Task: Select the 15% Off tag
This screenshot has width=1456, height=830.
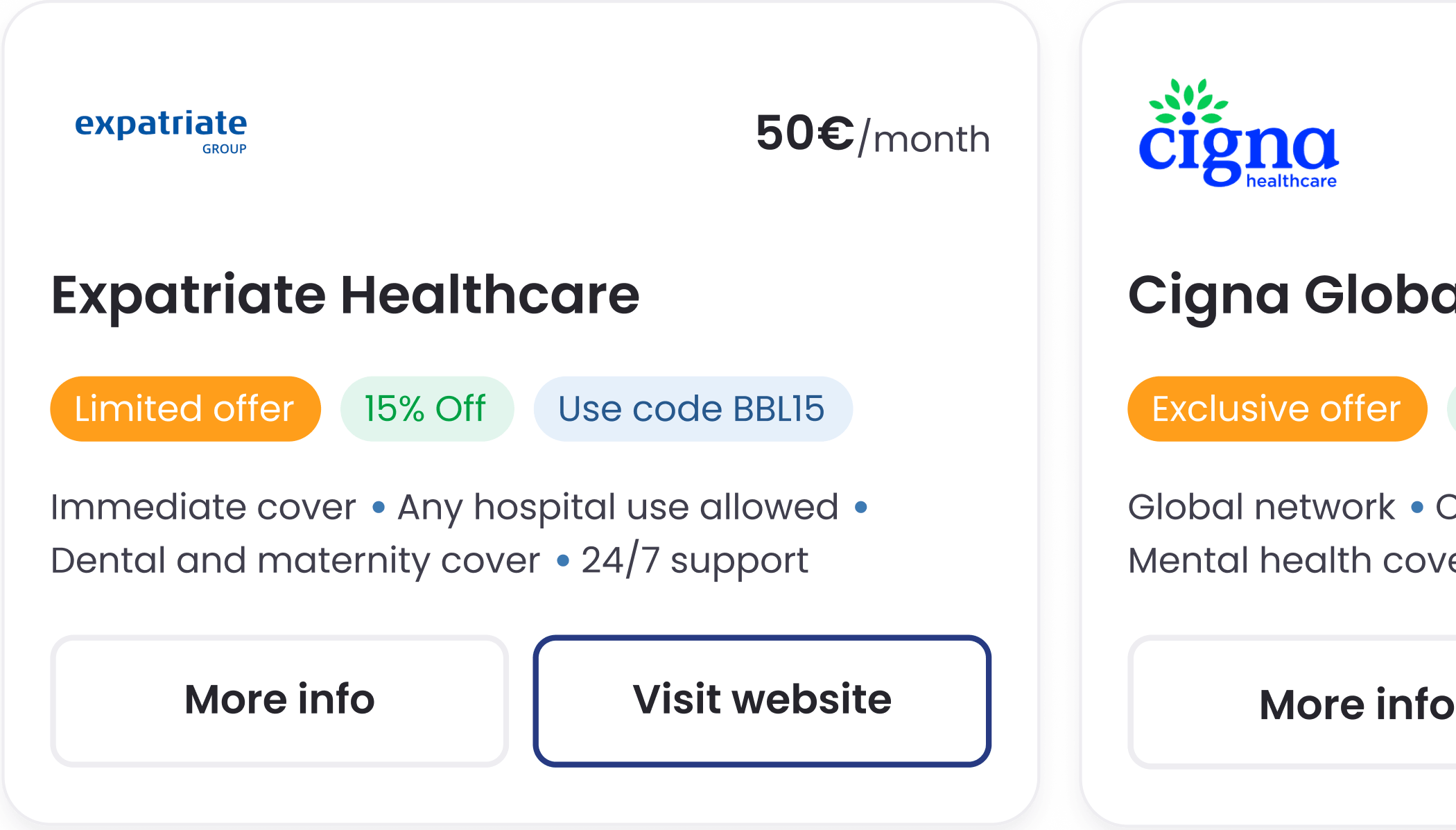Action: 426,408
